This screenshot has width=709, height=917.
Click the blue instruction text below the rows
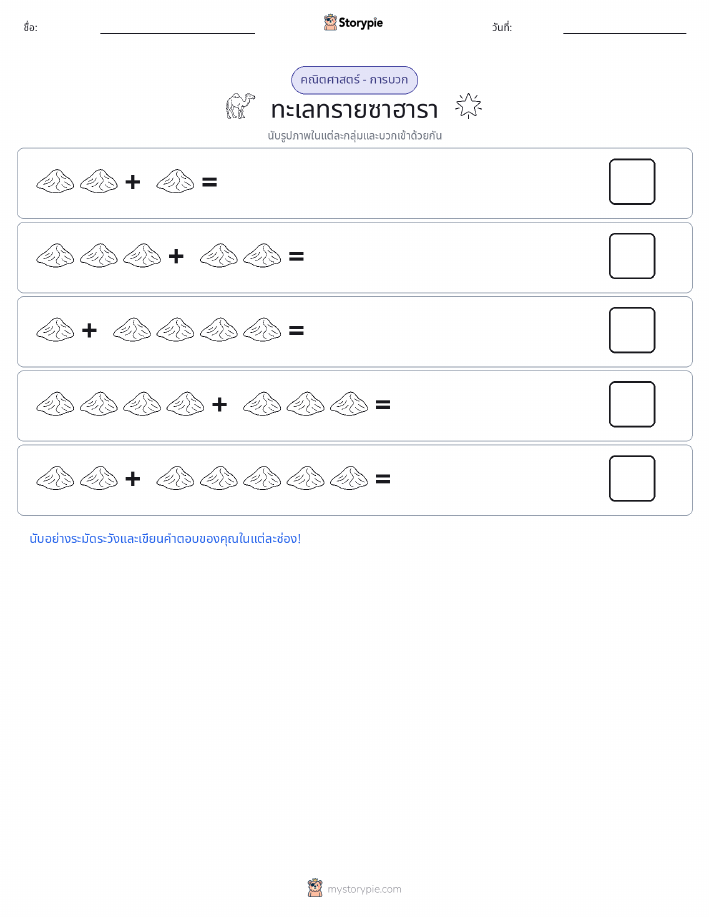point(165,539)
